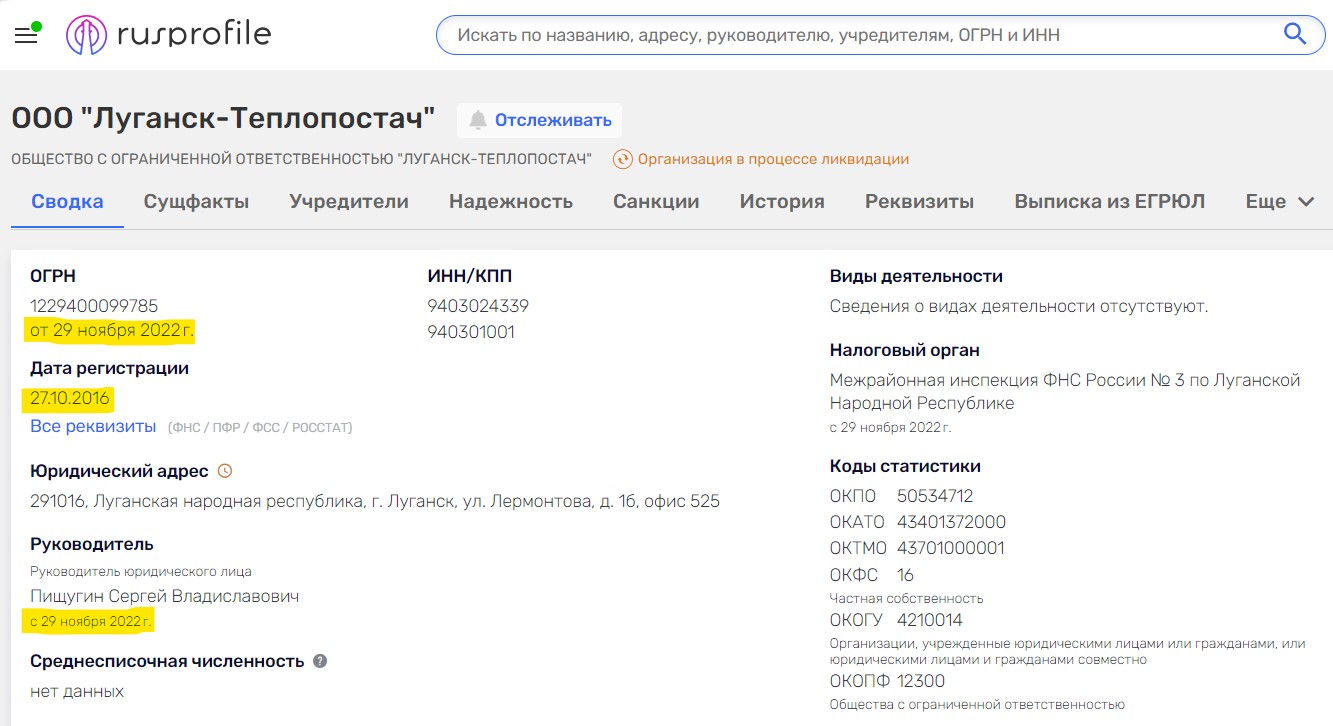
Task: Click the question mark near Среднесписочная численность
Action: pyautogui.click(x=320, y=661)
